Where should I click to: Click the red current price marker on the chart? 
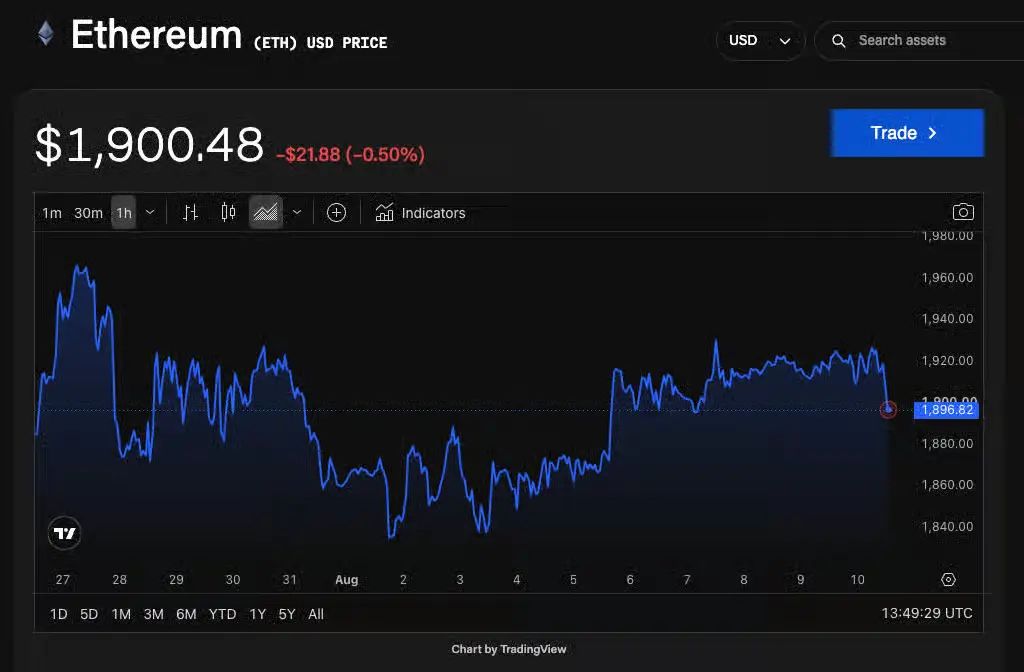point(888,409)
